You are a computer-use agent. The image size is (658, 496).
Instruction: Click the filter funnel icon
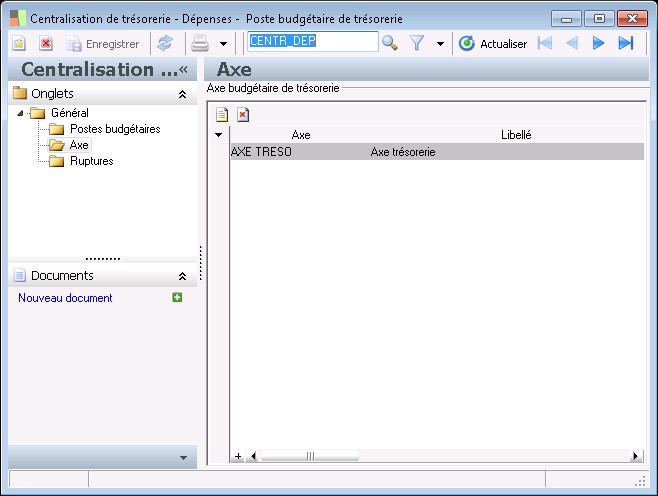point(417,43)
